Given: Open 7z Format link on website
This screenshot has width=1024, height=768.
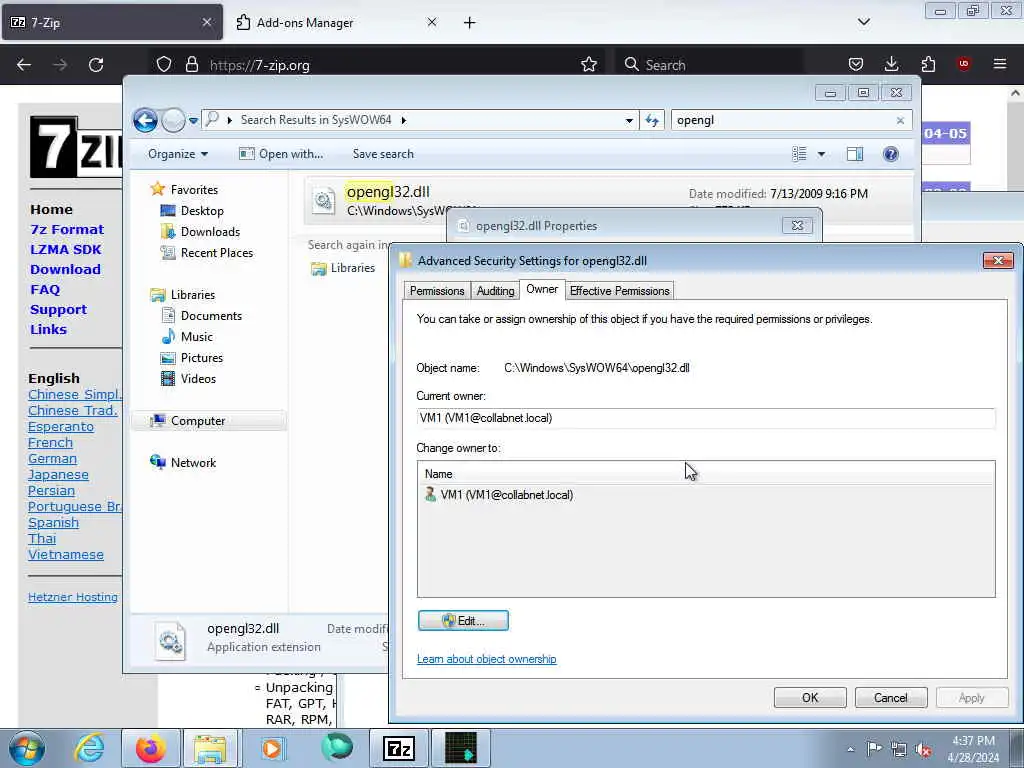Looking at the screenshot, I should pos(67,230).
